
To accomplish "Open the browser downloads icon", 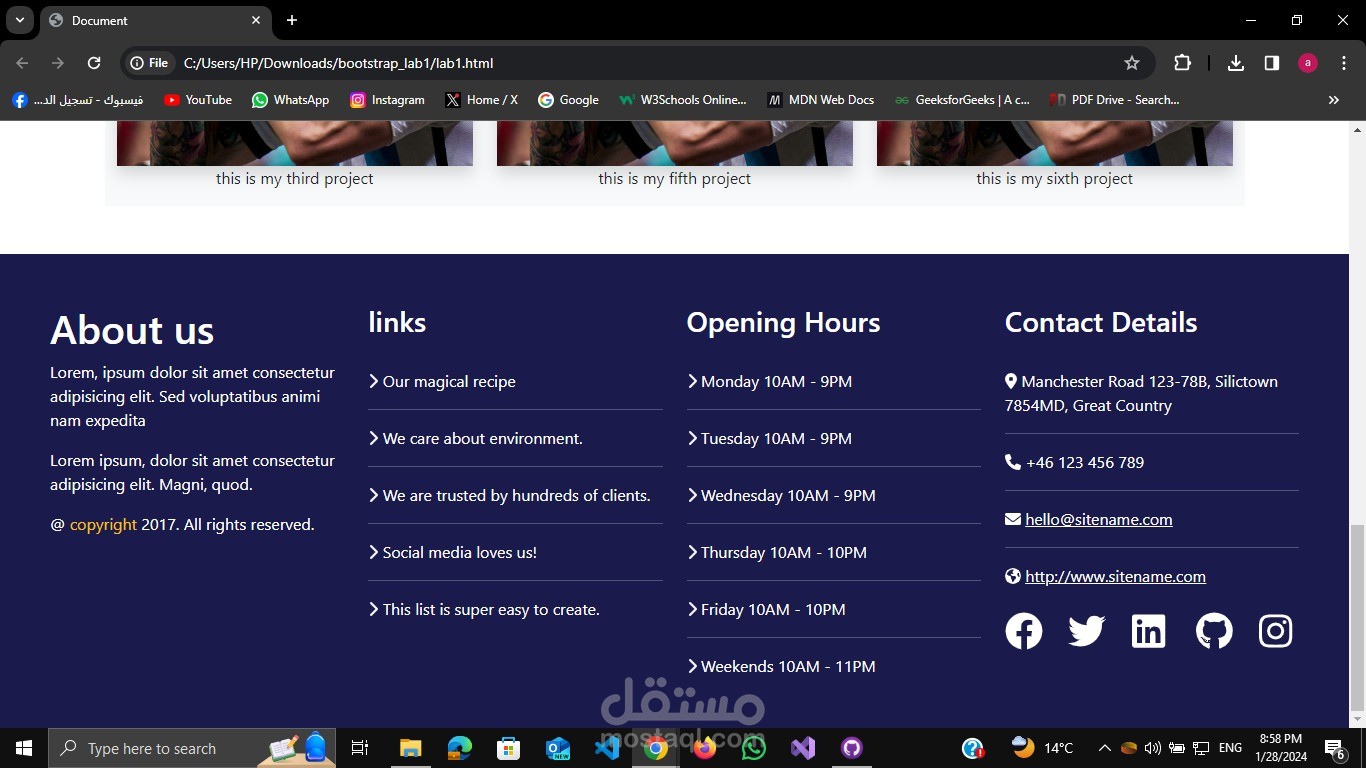I will (x=1236, y=63).
